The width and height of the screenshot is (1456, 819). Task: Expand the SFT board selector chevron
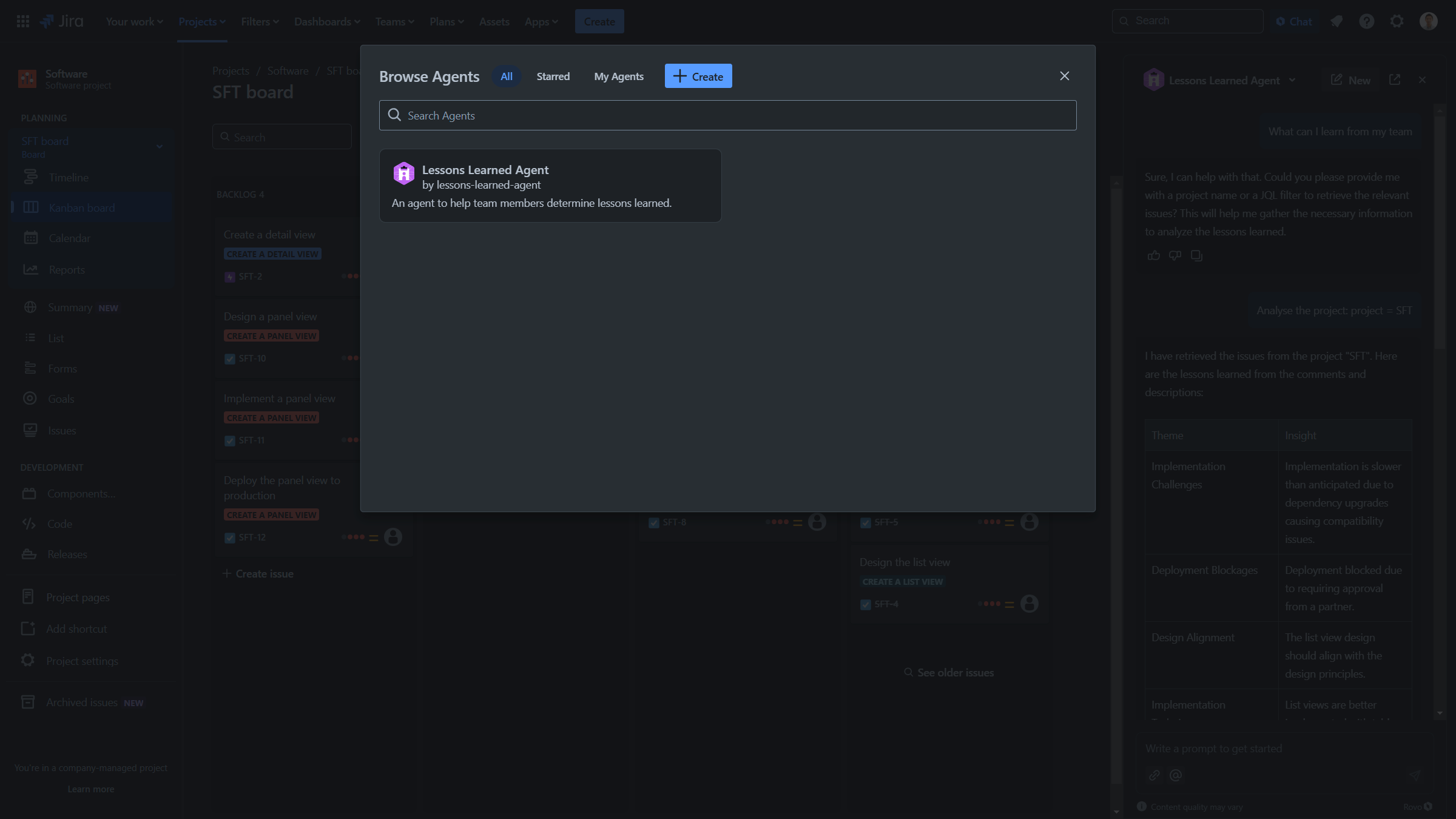pos(159,146)
